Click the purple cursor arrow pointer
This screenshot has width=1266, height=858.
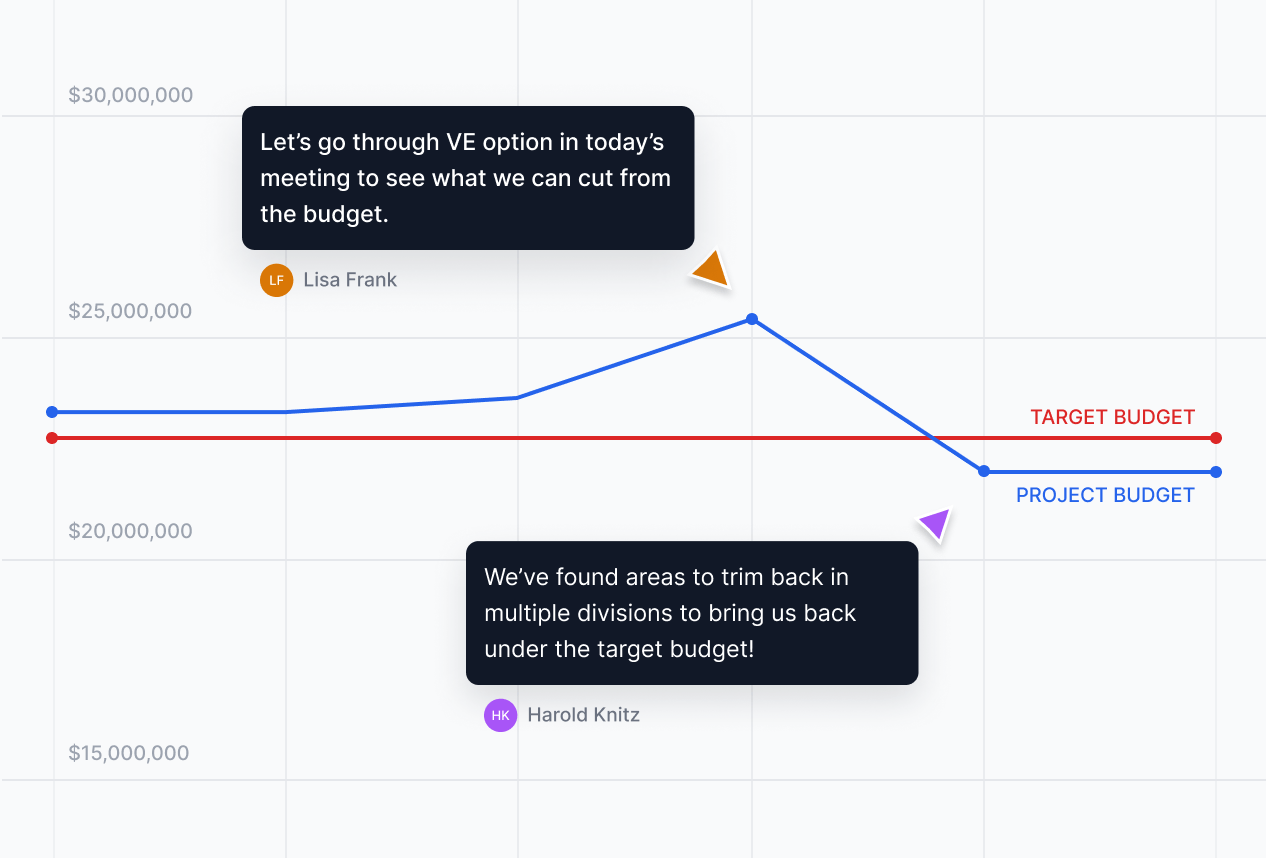coord(936,523)
